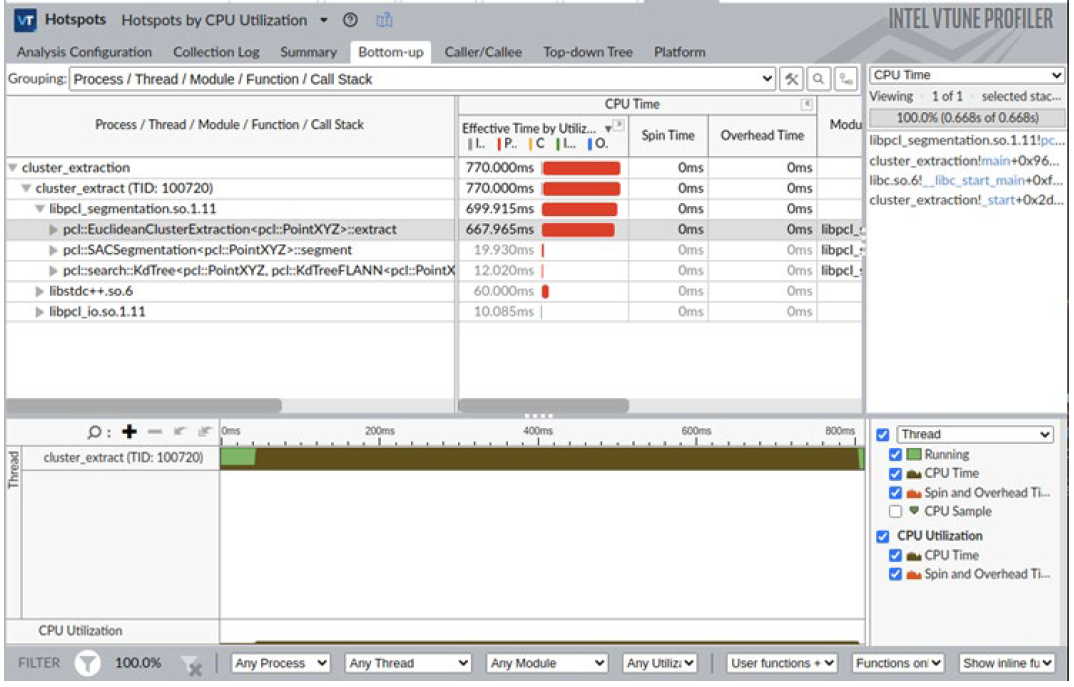
Task: Open the Summary tab
Action: 308,52
